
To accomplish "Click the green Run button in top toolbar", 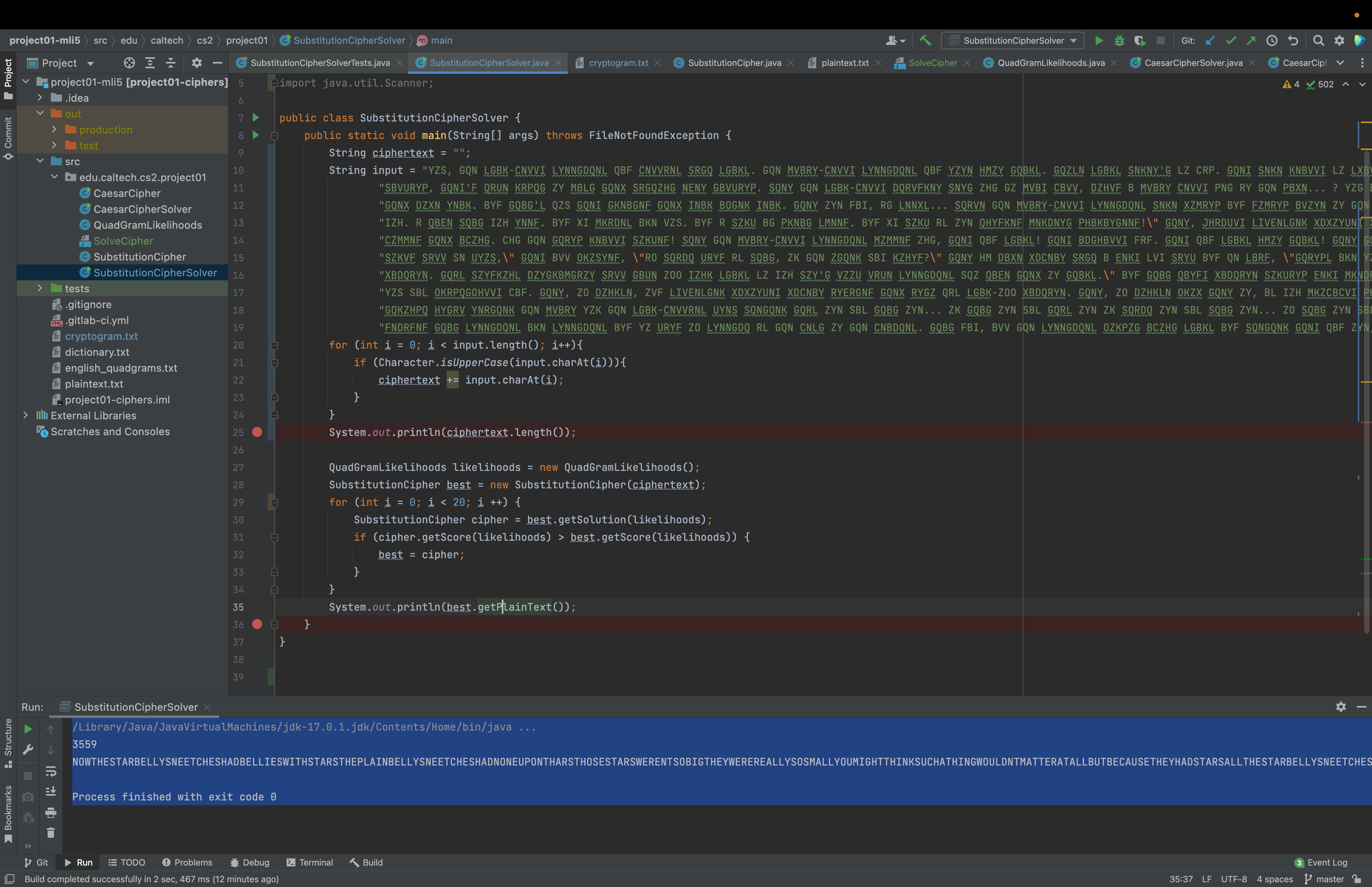I will click(1098, 40).
